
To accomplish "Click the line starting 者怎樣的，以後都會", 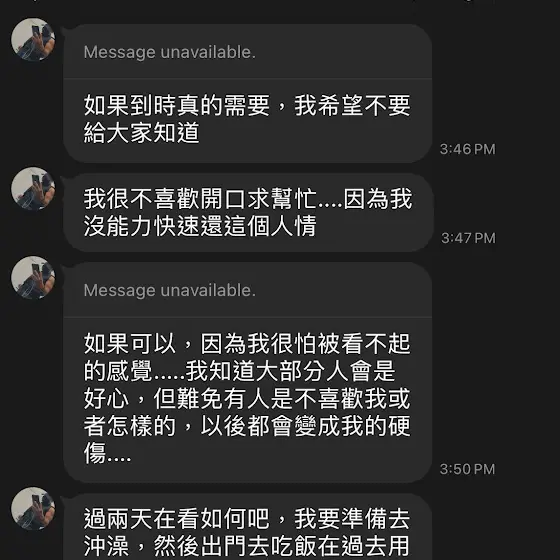I will coord(247,426).
